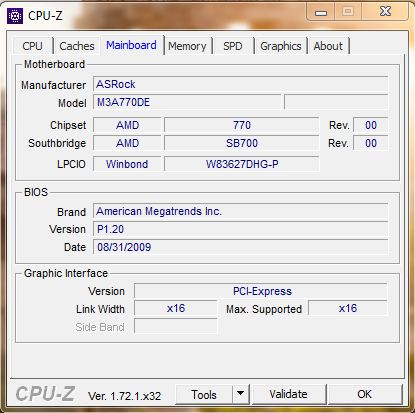Click the LPCIO value W83627DHG-P

[242, 164]
